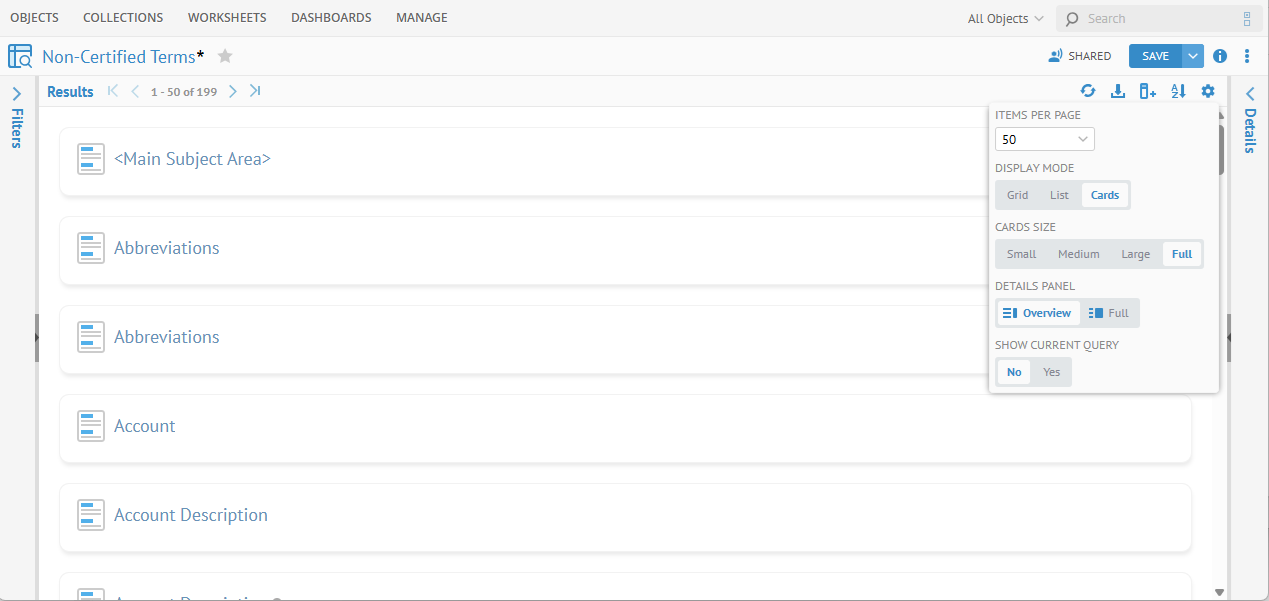Open the A-Z sort options
This screenshot has height=601, width=1269.
[1178, 91]
